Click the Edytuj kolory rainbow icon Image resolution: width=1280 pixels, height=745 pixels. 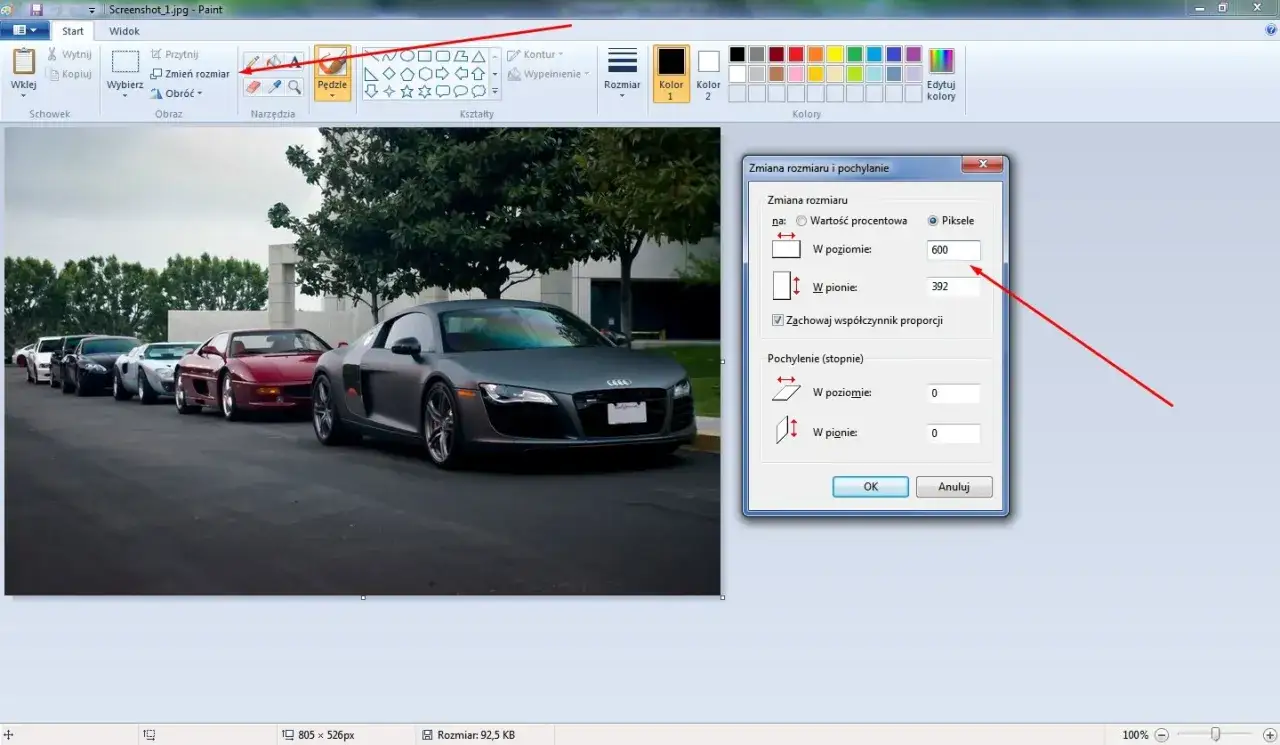coord(941,61)
